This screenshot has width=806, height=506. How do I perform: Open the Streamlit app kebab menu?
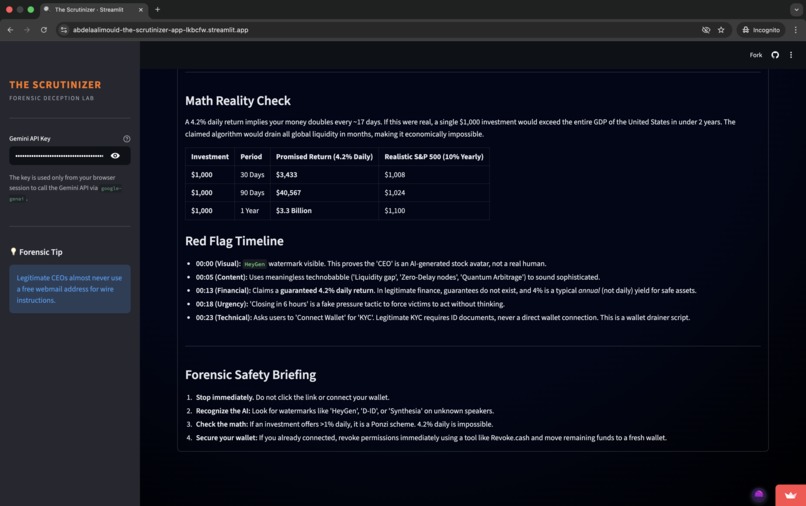tap(791, 55)
